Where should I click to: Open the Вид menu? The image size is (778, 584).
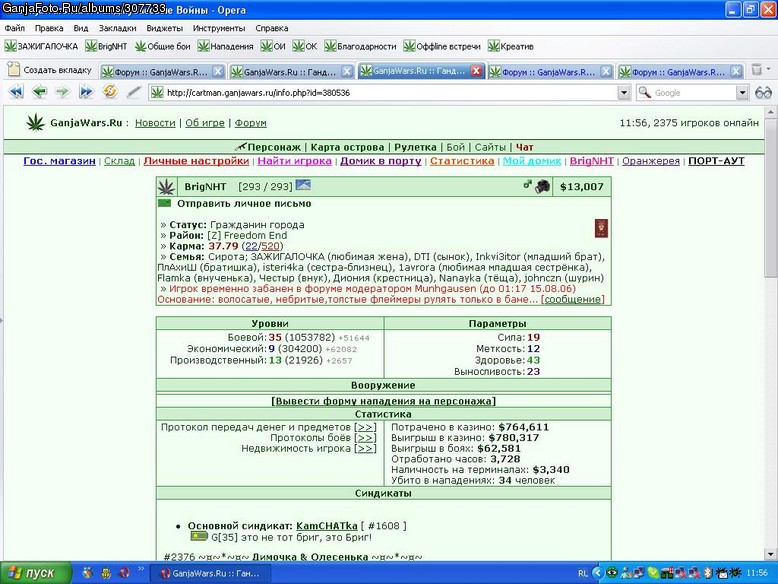(x=80, y=28)
